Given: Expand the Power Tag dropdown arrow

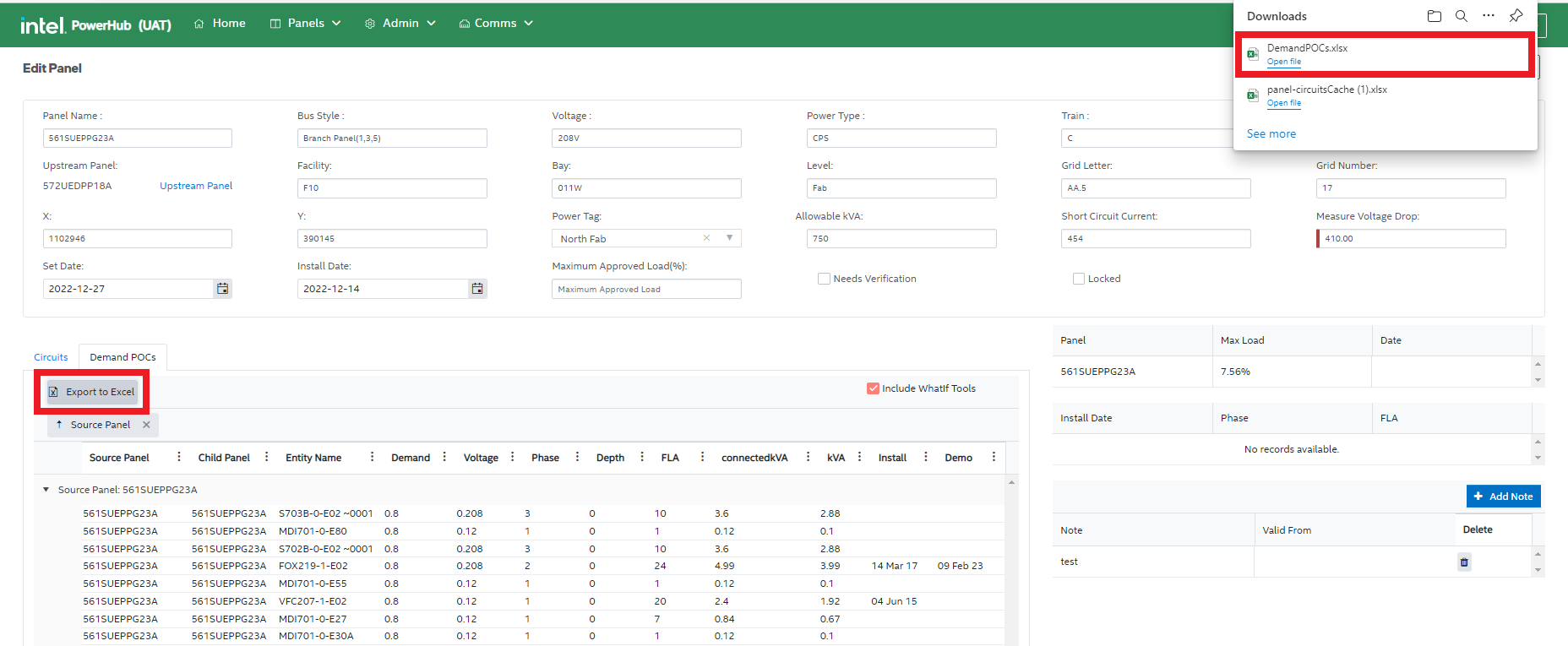Looking at the screenshot, I should tap(729, 238).
